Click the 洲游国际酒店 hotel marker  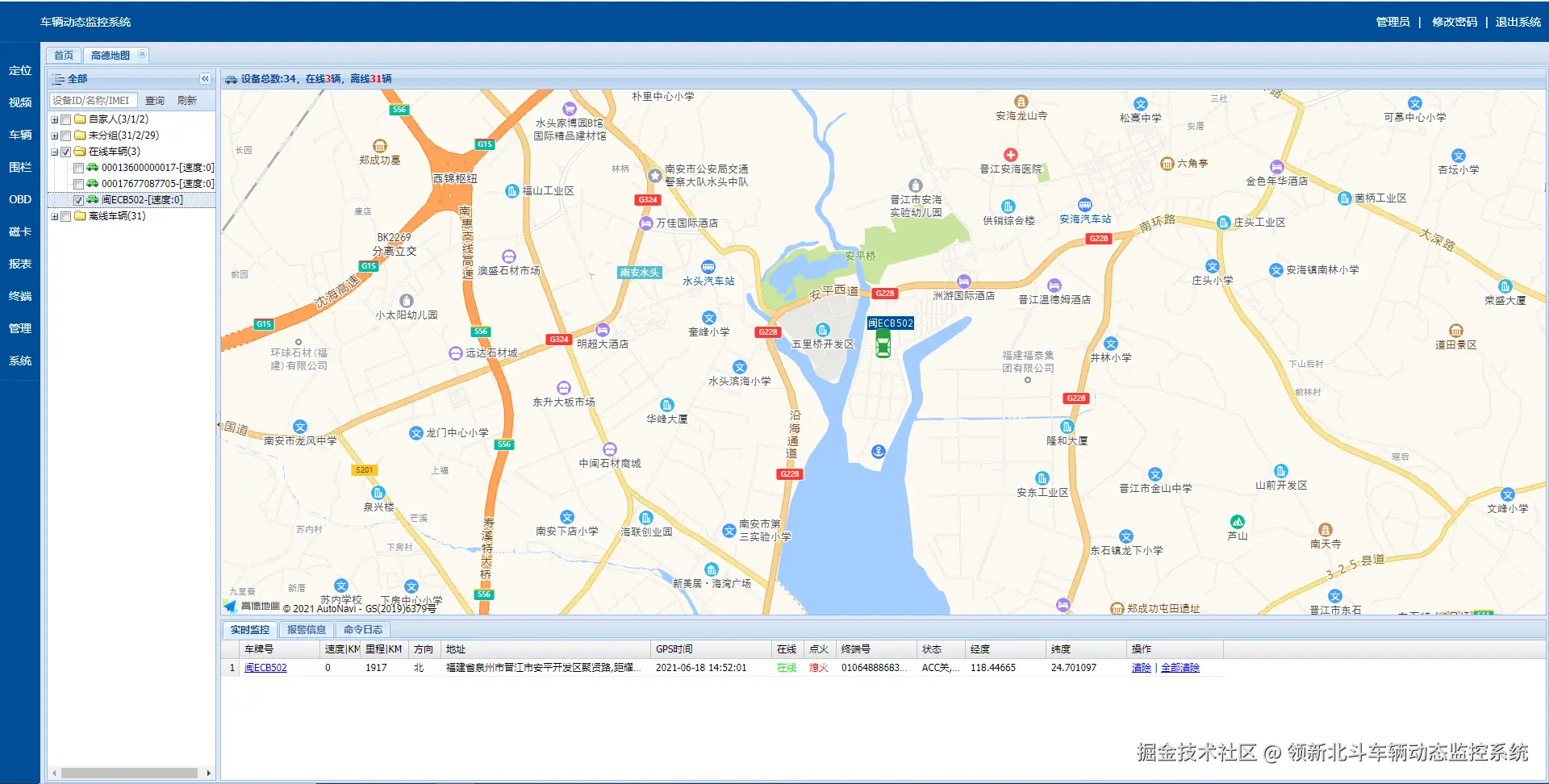tap(964, 281)
